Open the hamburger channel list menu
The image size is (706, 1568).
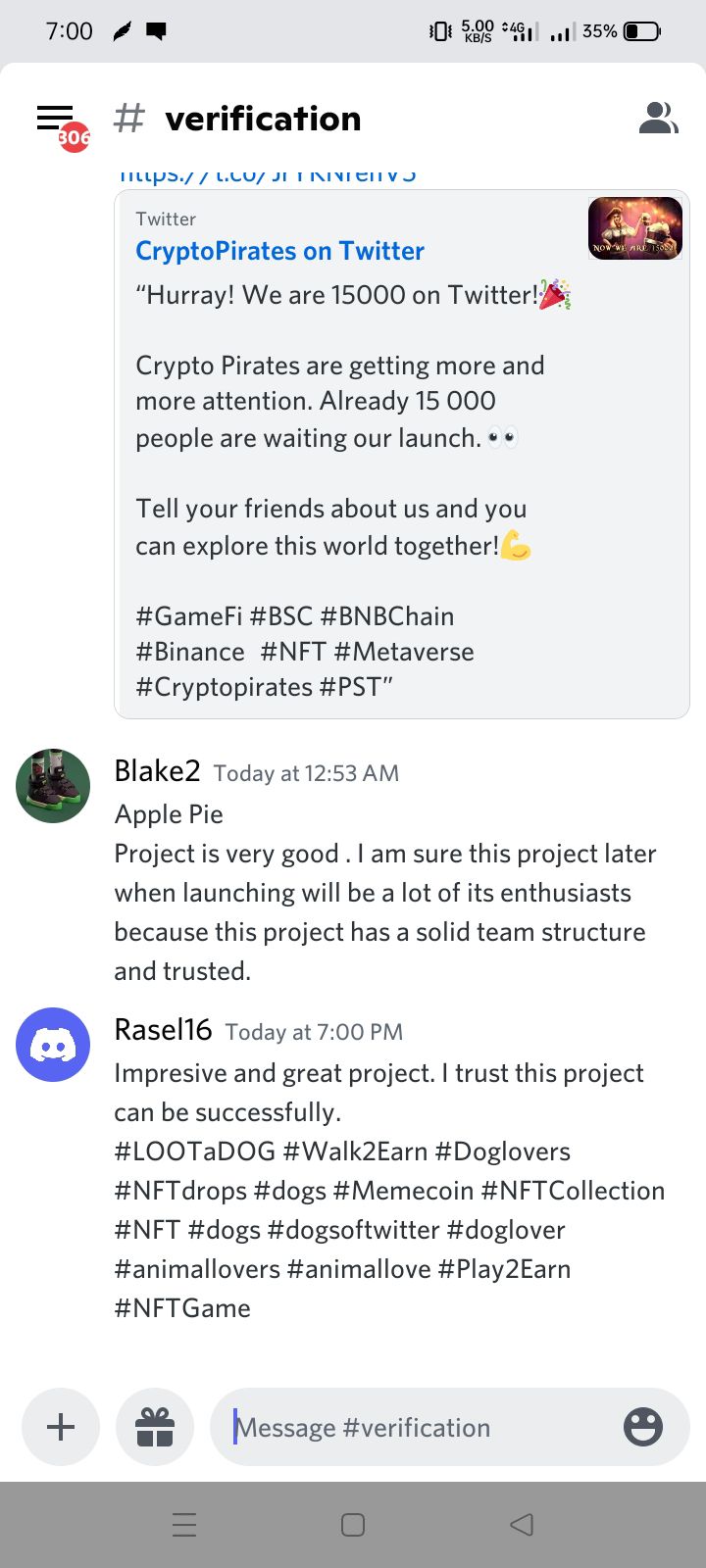[55, 119]
